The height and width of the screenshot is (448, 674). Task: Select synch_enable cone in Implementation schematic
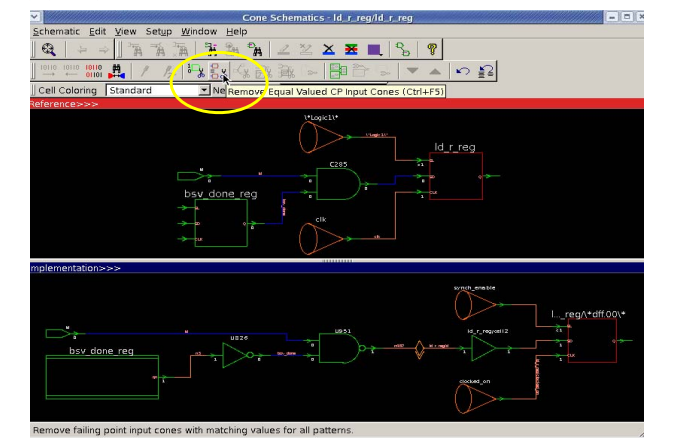[x=476, y=305]
